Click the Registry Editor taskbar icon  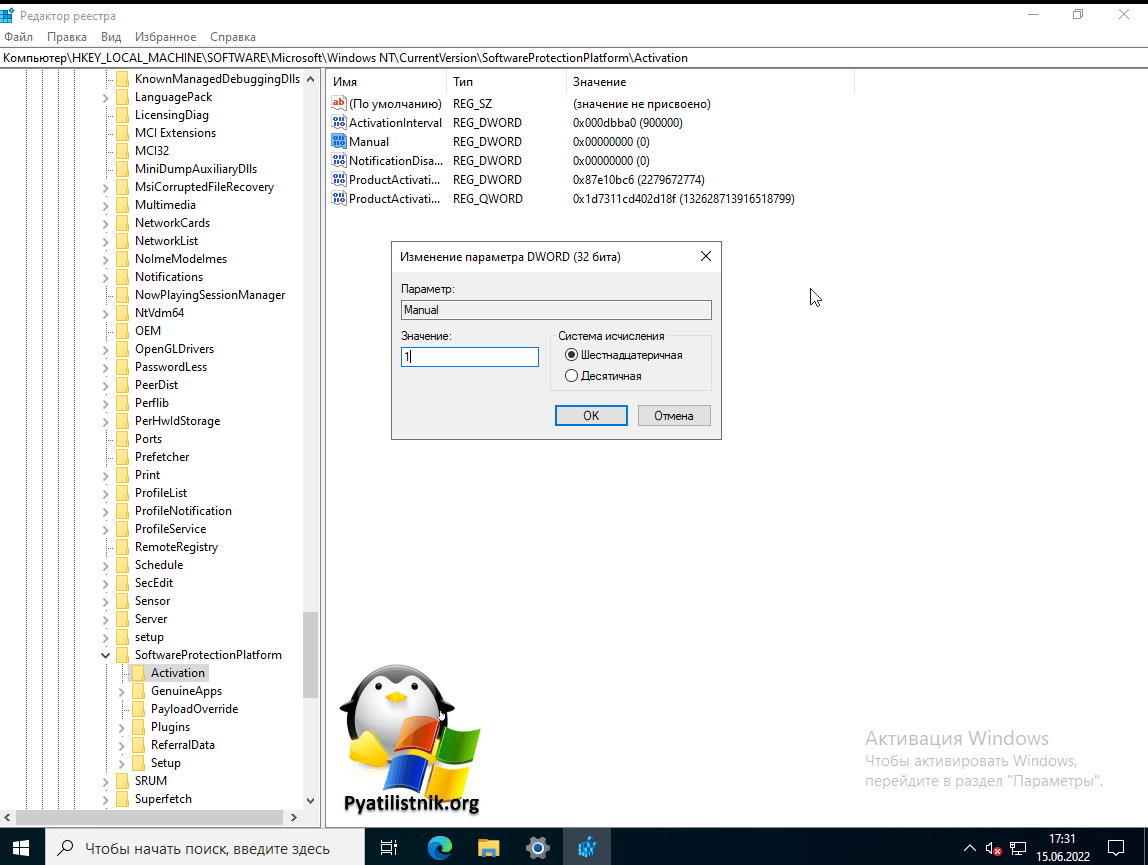(587, 848)
